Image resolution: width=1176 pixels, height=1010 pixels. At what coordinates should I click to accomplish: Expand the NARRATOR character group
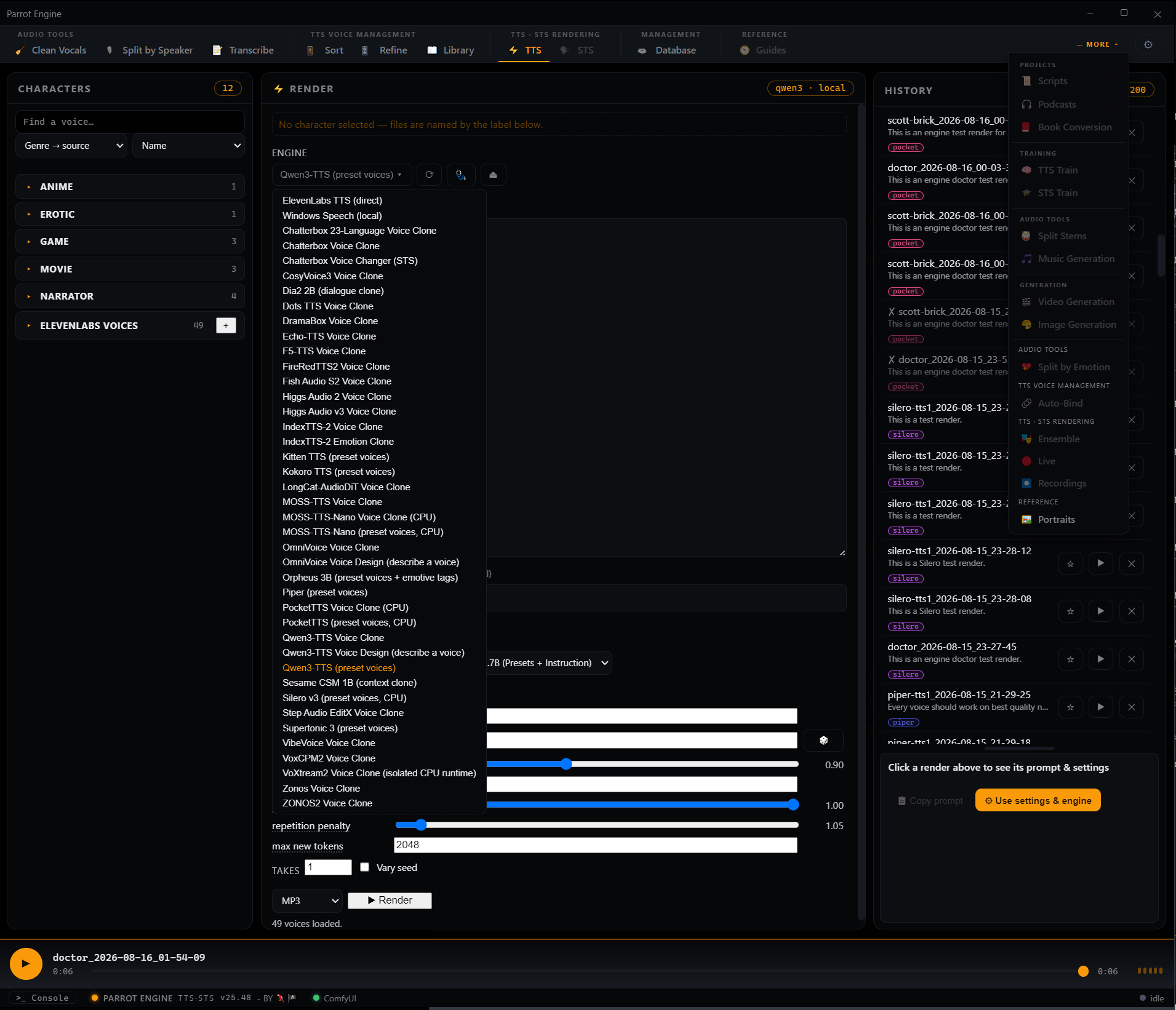click(x=130, y=296)
